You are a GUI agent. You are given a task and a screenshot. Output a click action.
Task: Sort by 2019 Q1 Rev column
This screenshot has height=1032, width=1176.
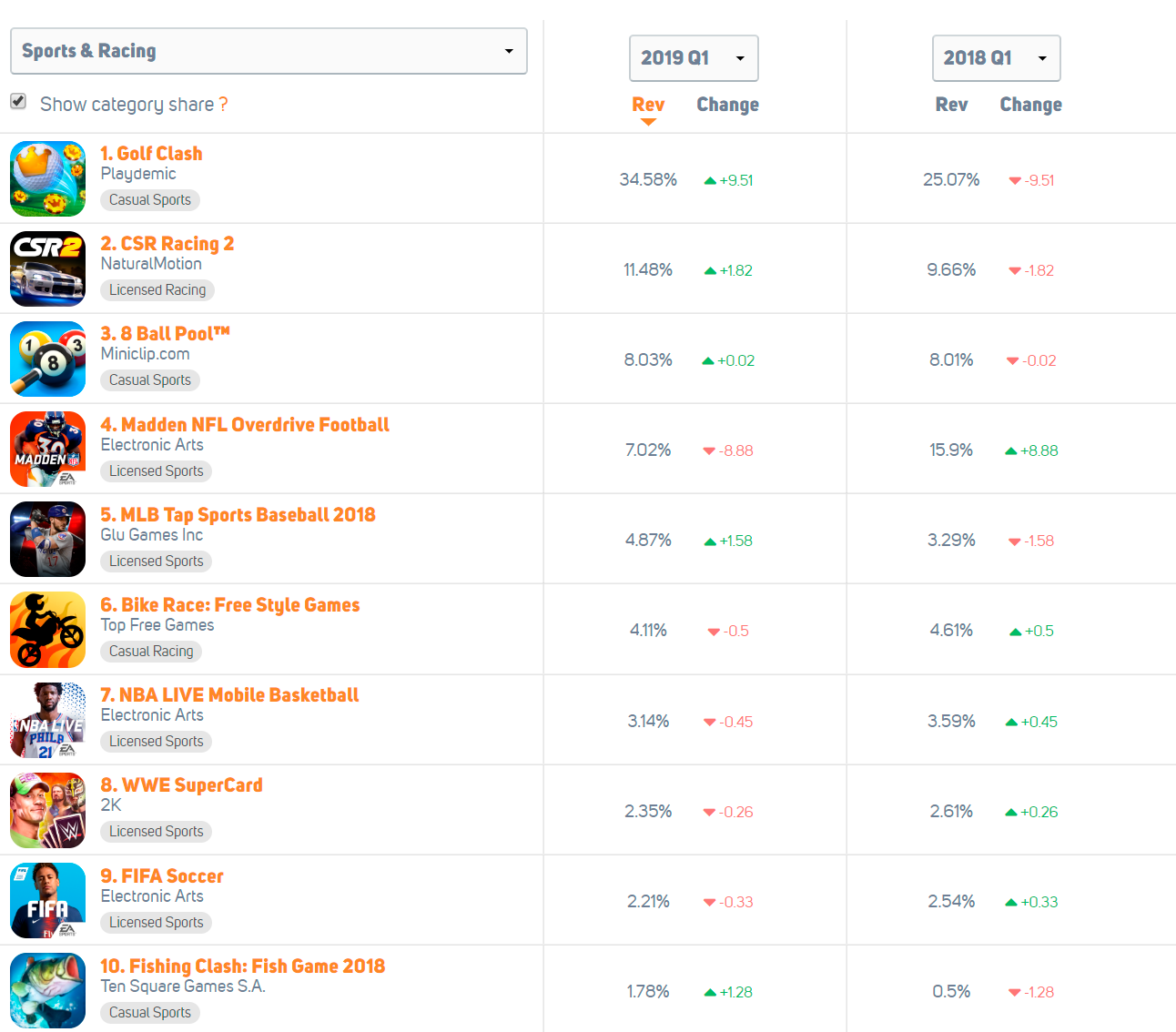tap(648, 105)
